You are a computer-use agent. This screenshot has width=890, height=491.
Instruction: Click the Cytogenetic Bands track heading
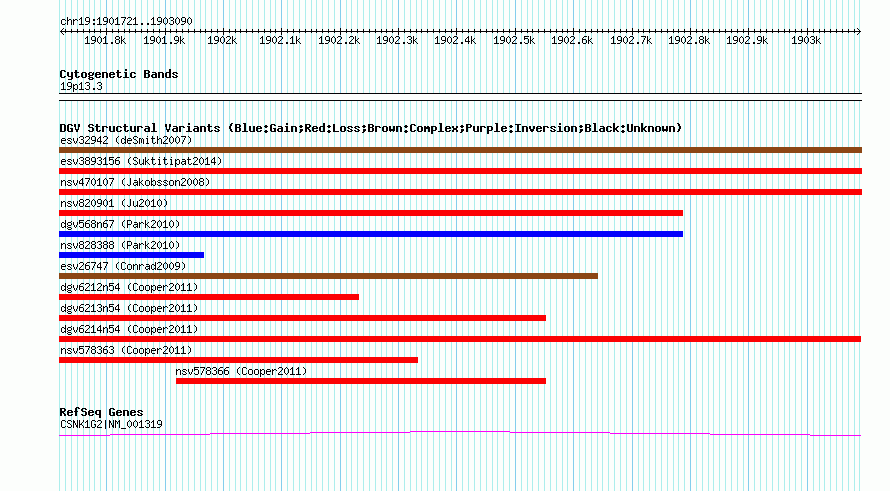pyautogui.click(x=119, y=74)
